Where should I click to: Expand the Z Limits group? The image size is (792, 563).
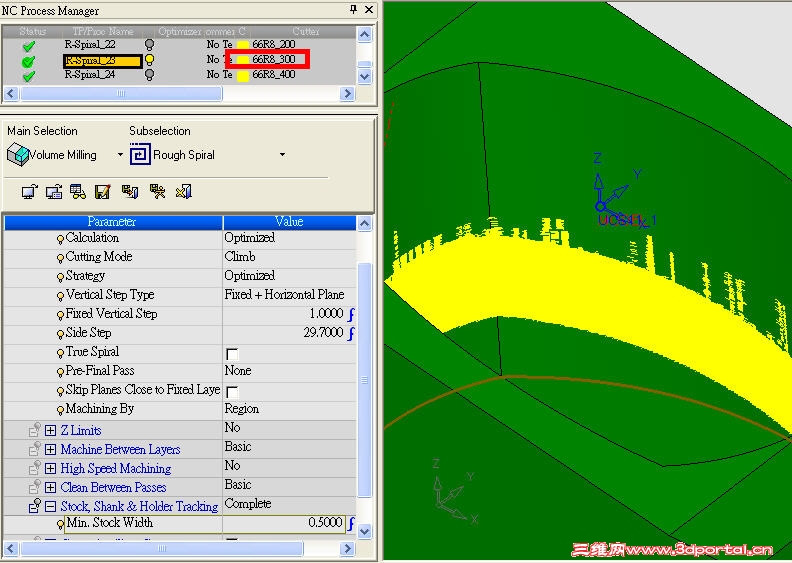pos(50,430)
